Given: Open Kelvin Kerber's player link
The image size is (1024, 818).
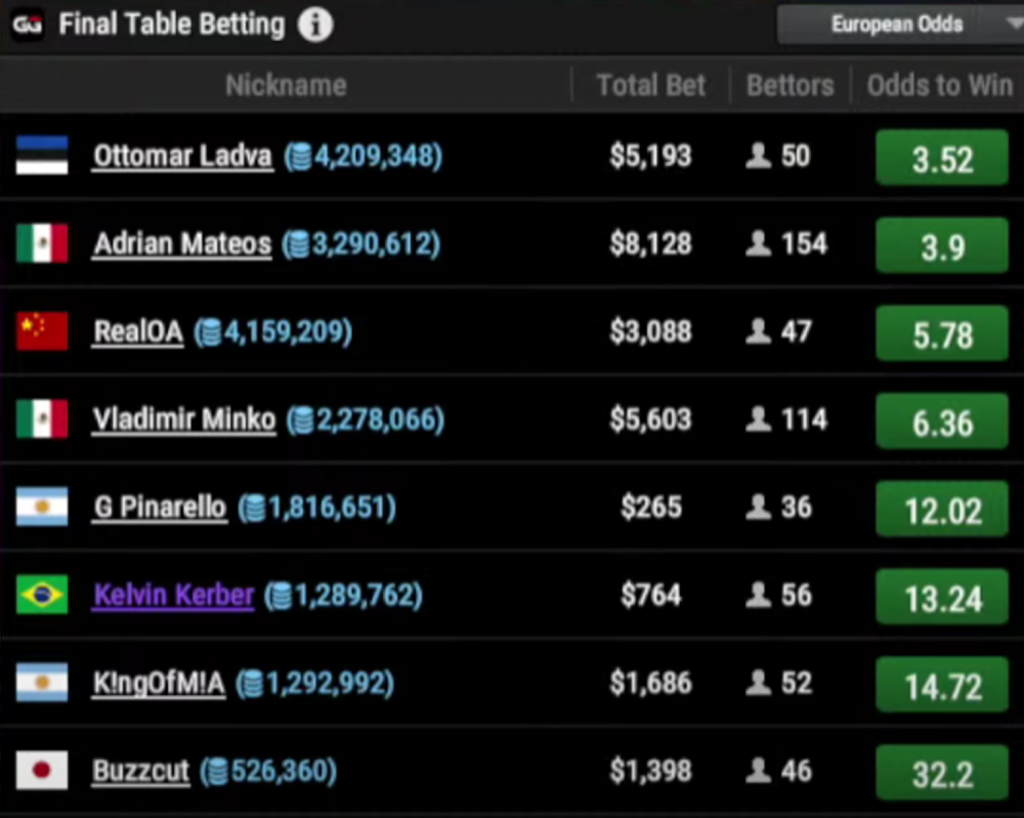Looking at the screenshot, I should (x=174, y=596).
